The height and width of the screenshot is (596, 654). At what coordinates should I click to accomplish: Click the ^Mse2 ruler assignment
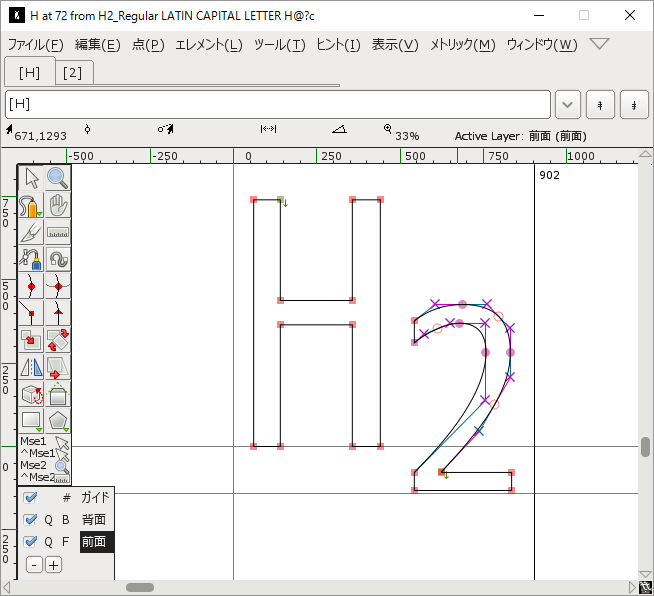click(44, 477)
